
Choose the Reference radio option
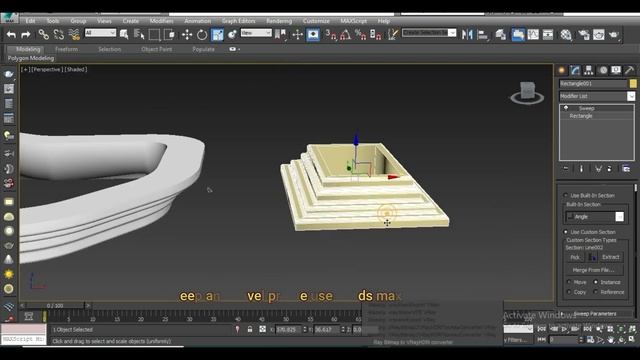point(596,292)
